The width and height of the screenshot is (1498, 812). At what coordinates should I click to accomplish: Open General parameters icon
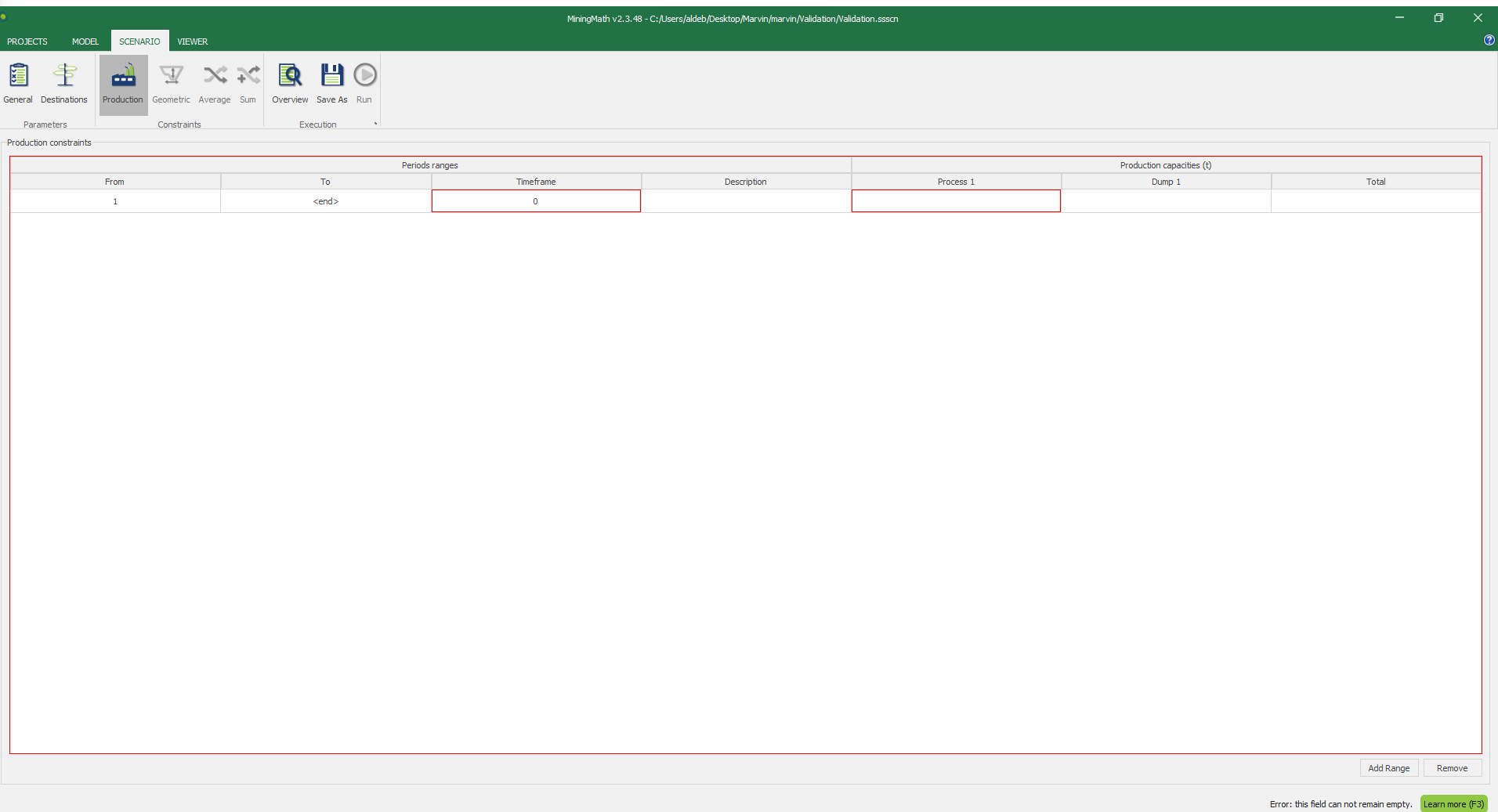pos(18,76)
